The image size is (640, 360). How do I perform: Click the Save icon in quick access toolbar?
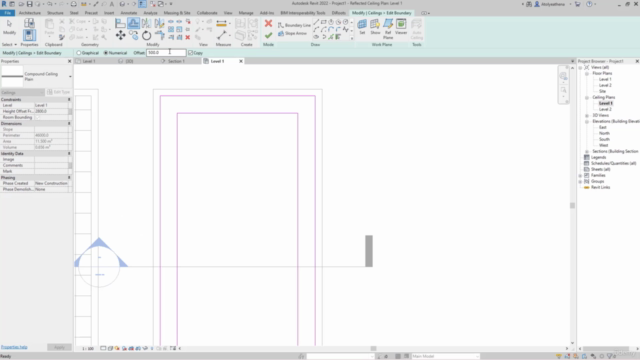coord(29,4)
